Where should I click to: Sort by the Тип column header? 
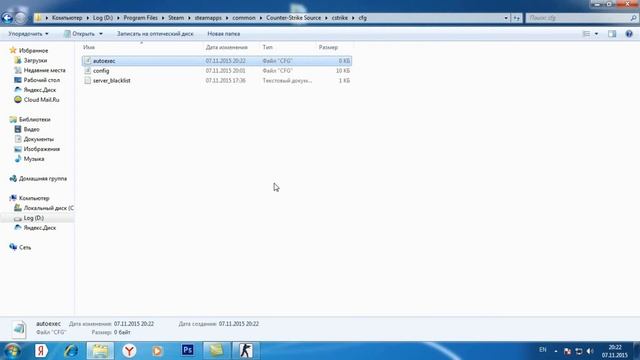click(267, 47)
